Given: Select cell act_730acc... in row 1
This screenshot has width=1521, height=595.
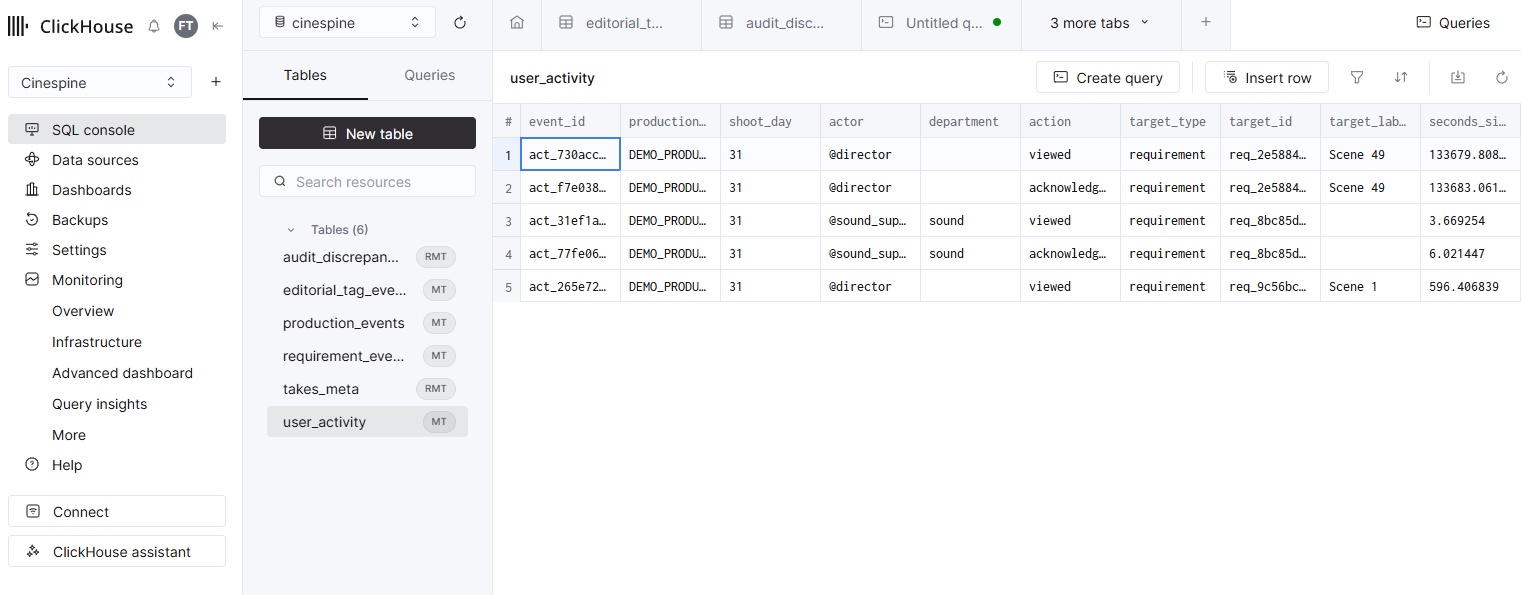Looking at the screenshot, I should (x=570, y=154).
